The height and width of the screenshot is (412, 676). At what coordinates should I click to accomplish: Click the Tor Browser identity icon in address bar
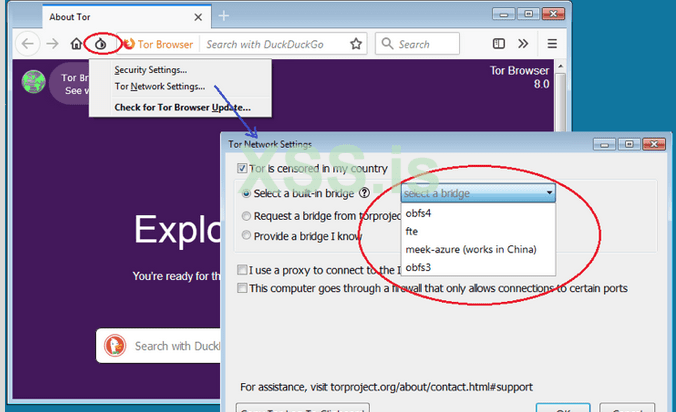(x=128, y=44)
